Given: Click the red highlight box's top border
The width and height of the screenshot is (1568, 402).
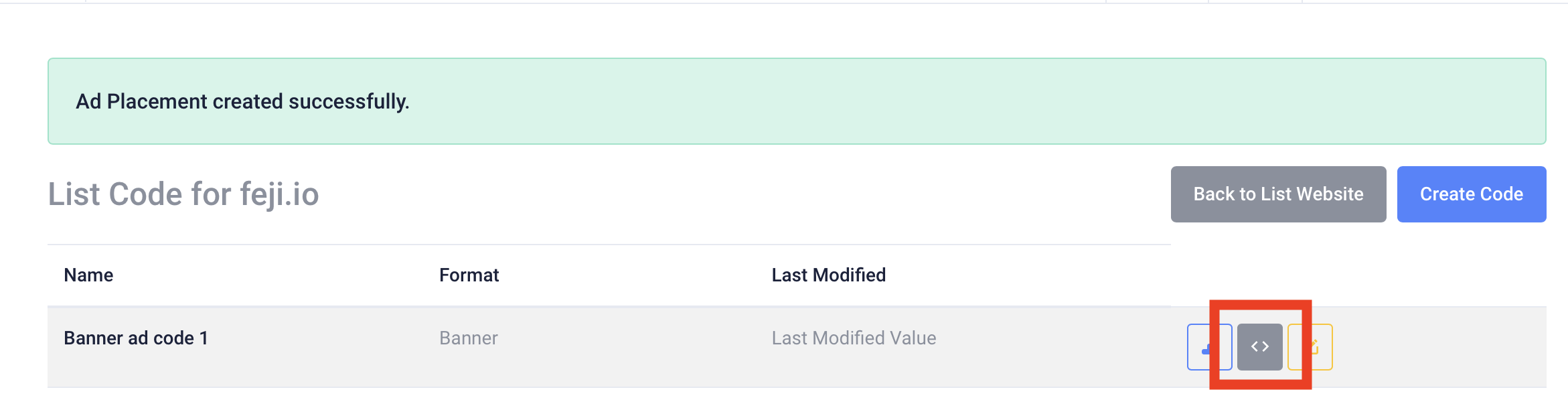Looking at the screenshot, I should click(x=1260, y=304).
